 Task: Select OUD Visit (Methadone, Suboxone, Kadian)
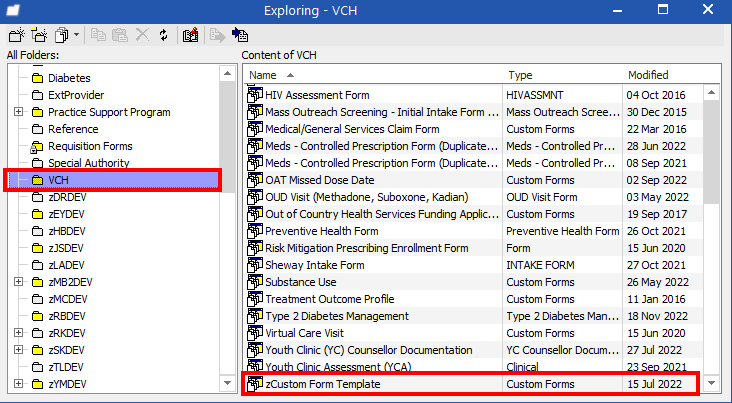click(x=474, y=197)
